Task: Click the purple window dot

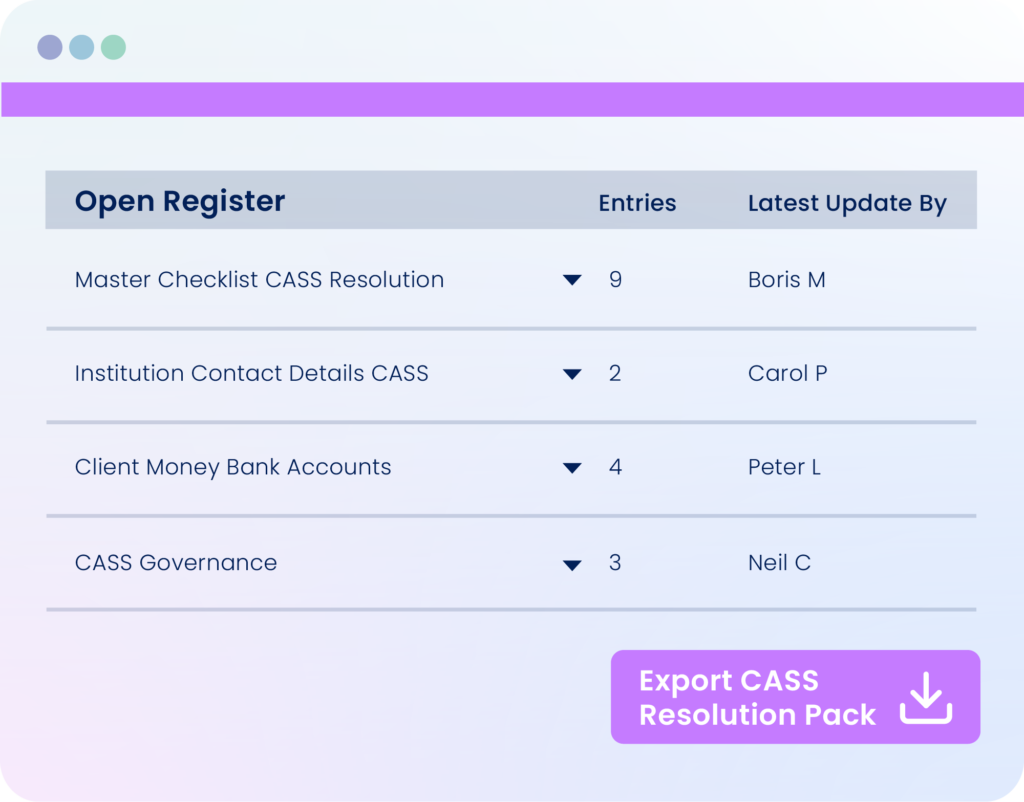Action: 50,47
